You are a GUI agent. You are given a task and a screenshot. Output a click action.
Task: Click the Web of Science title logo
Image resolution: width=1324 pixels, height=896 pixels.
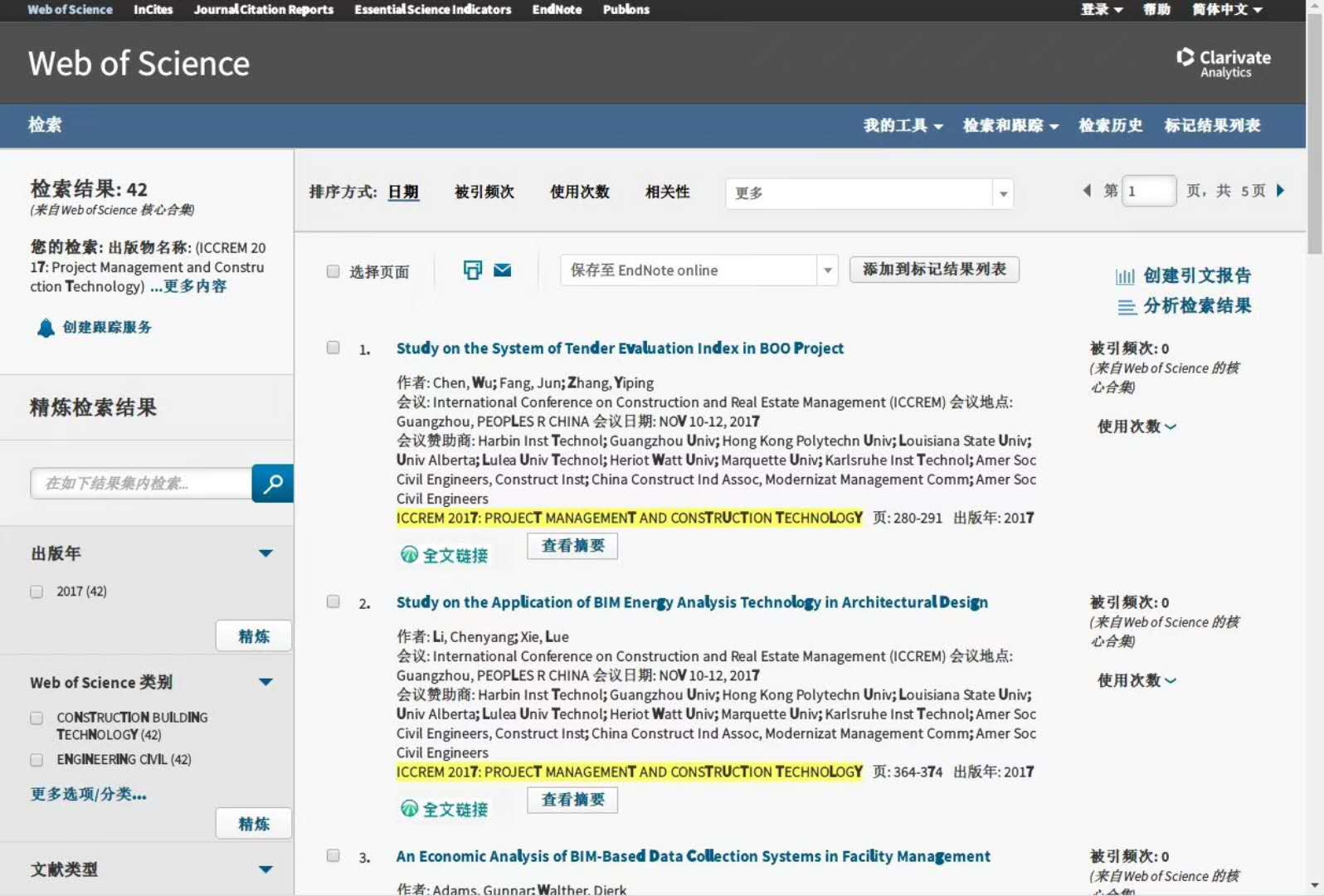click(x=139, y=63)
